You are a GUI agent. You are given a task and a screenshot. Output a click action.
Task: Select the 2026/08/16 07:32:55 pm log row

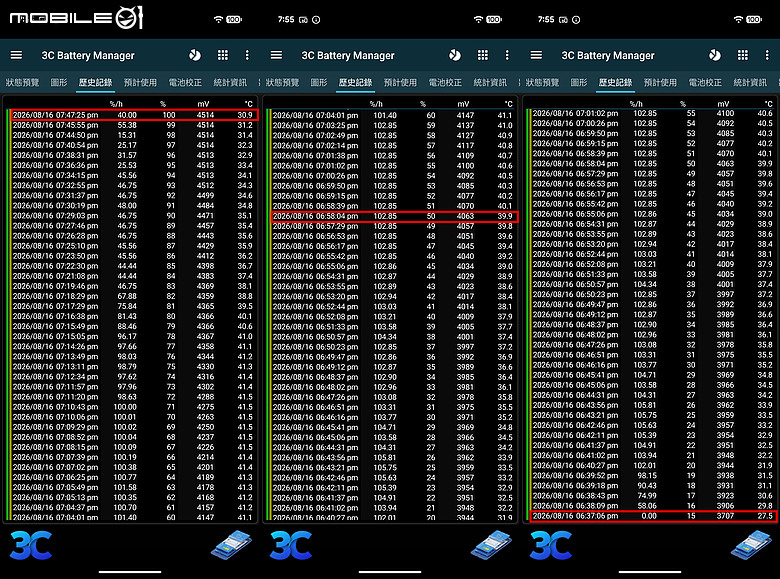(133, 186)
